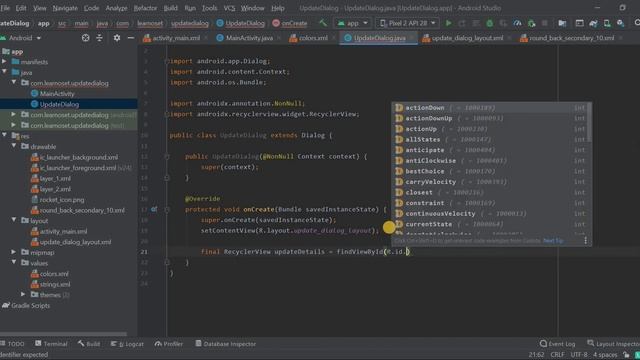
Task: Click the Select Opened File target icon
Action: (x=85, y=38)
